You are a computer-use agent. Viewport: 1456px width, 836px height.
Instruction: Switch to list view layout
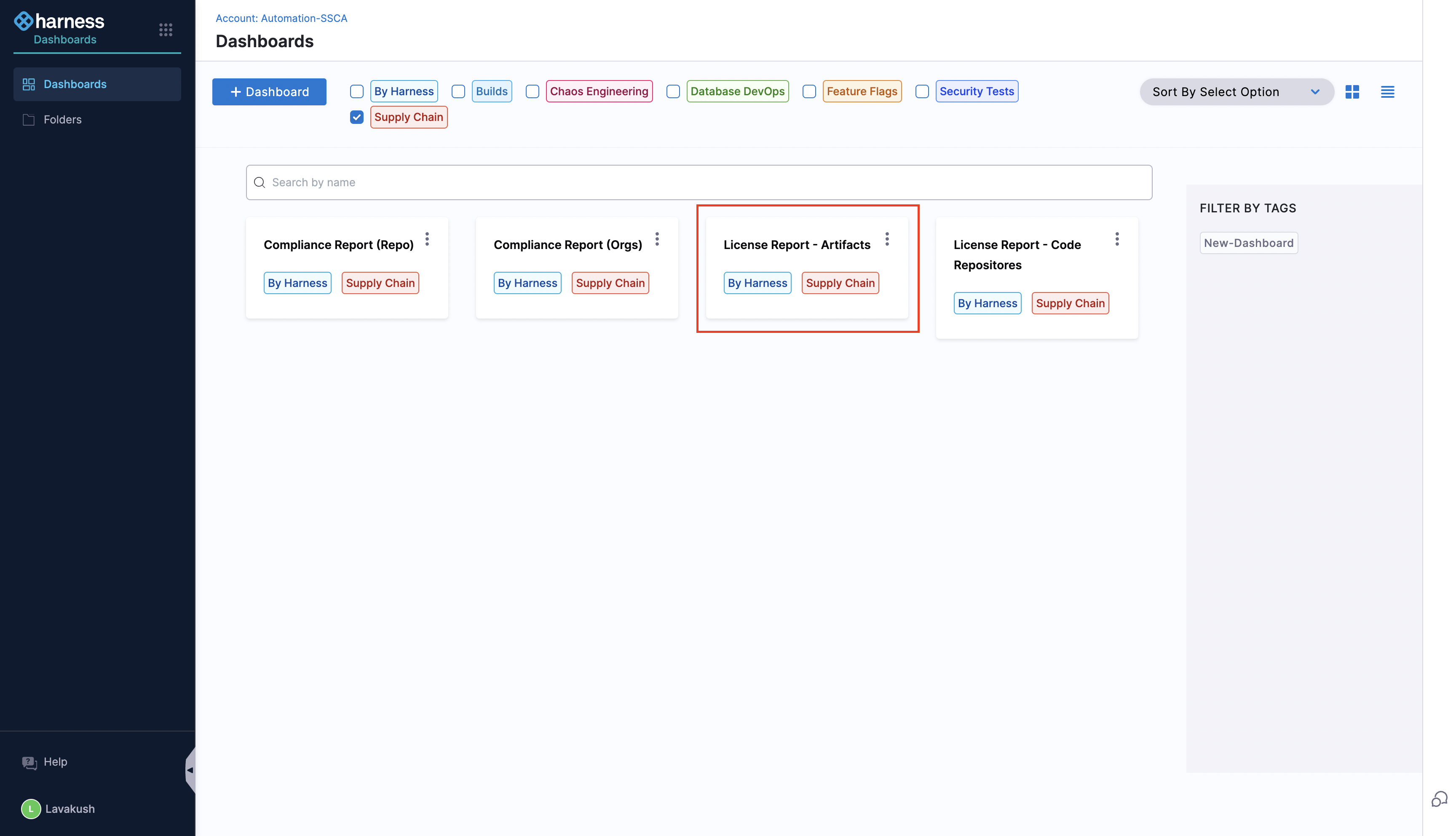(1387, 92)
